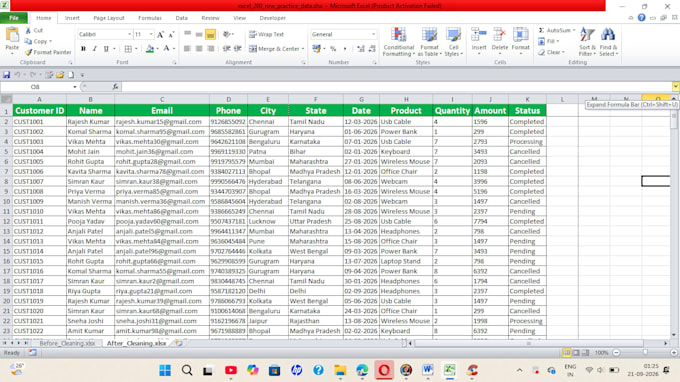Open the File tab

click(x=14, y=18)
